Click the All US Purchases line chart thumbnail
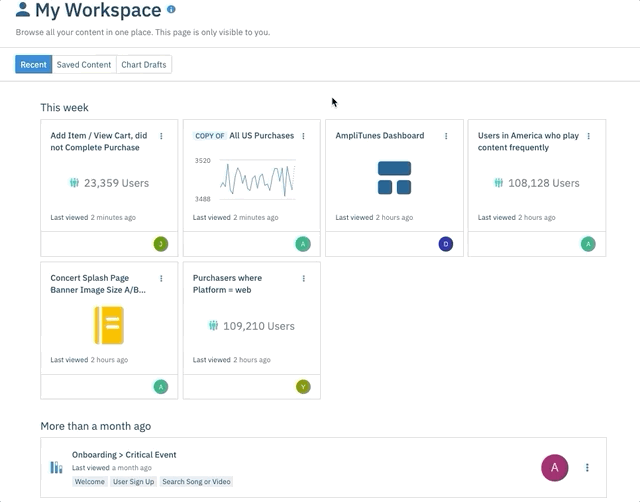This screenshot has width=640, height=502. [257, 178]
